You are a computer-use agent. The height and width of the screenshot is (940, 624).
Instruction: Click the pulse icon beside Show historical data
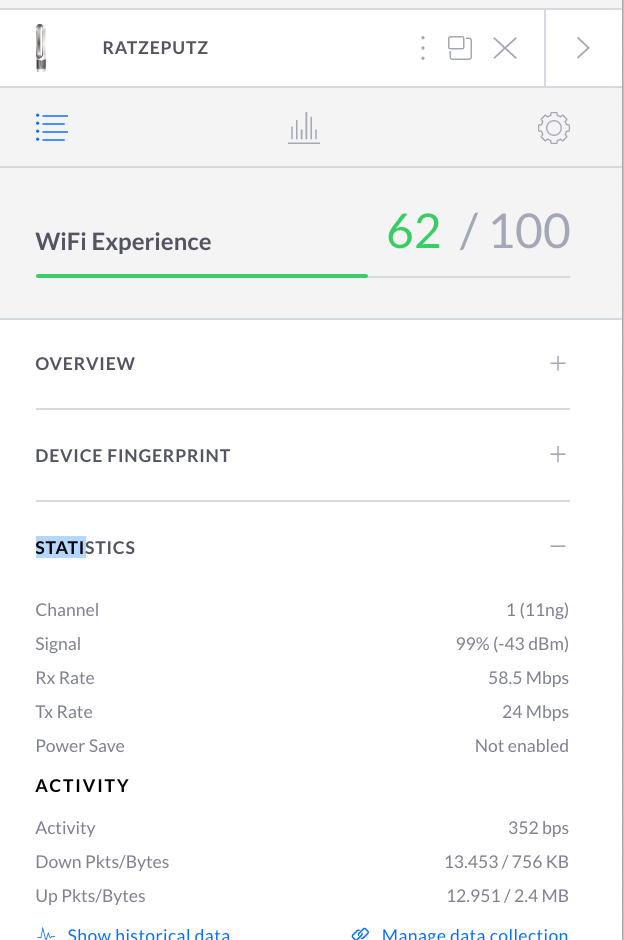(46, 934)
